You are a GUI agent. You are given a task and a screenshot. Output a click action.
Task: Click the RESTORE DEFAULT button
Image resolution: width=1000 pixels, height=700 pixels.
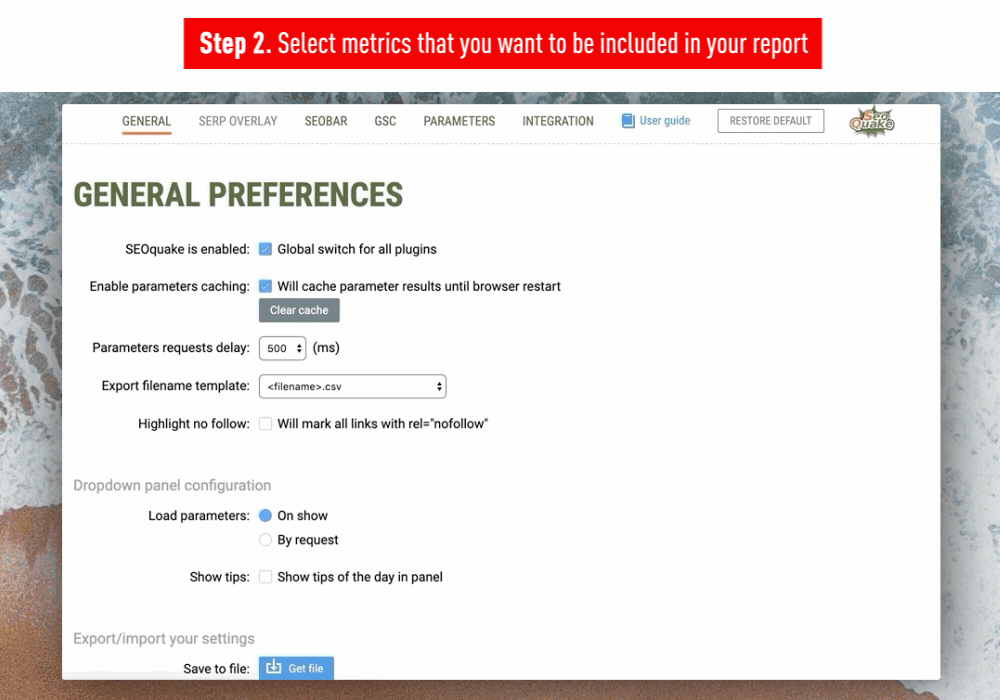(770, 120)
